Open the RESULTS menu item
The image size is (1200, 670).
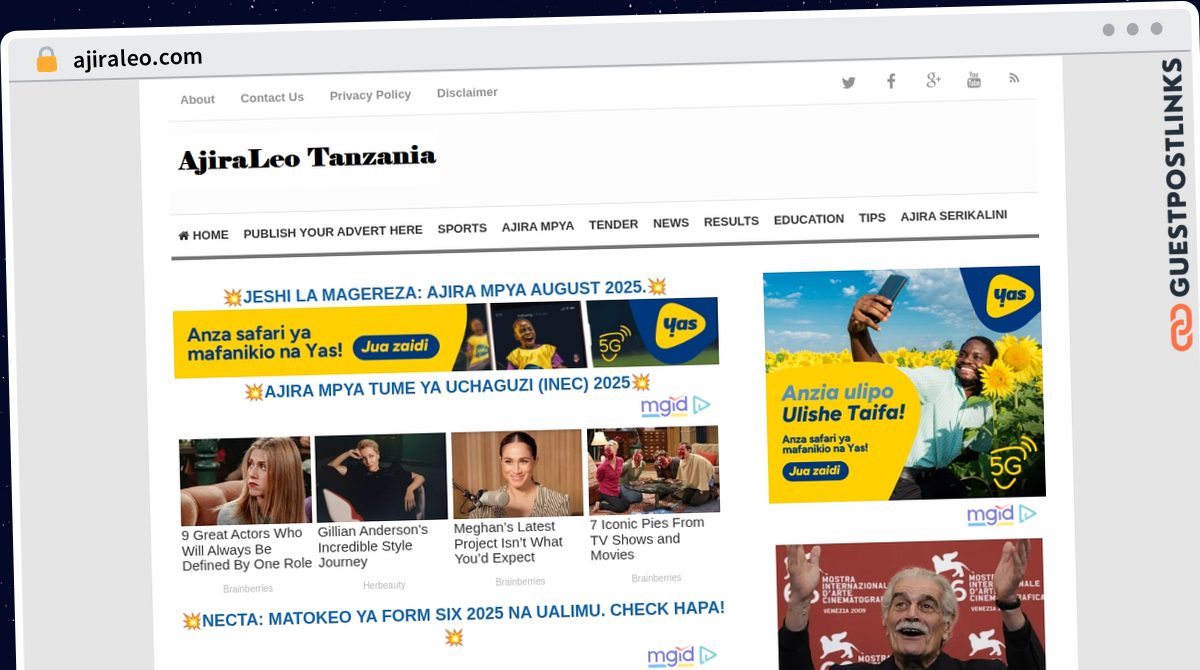pyautogui.click(x=731, y=221)
